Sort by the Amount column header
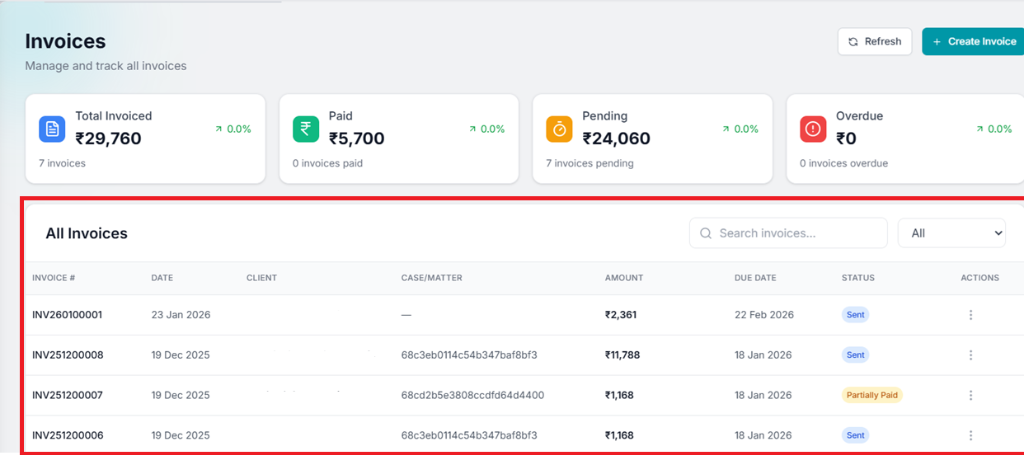1024x455 pixels. point(624,278)
